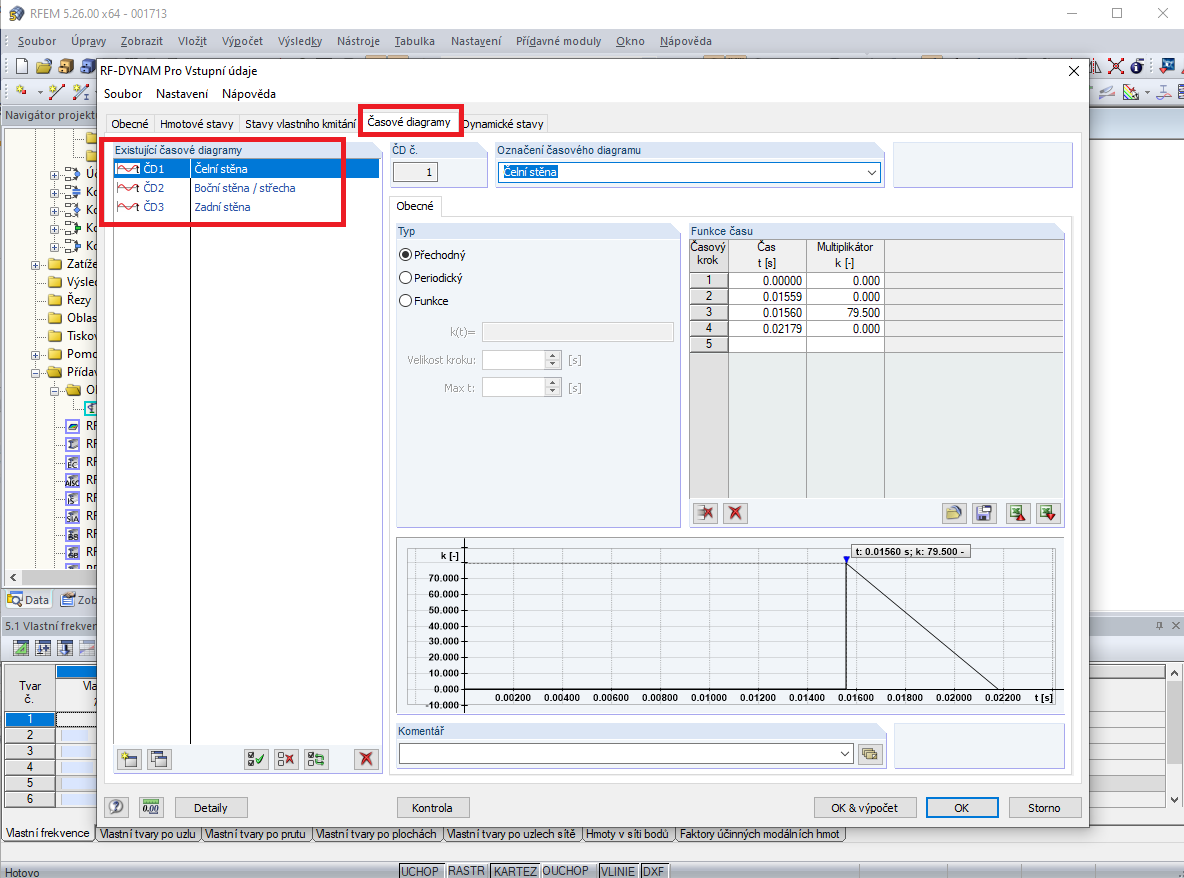Confirm dialog with OK button
Screen dimensions: 1184x878
click(961, 808)
